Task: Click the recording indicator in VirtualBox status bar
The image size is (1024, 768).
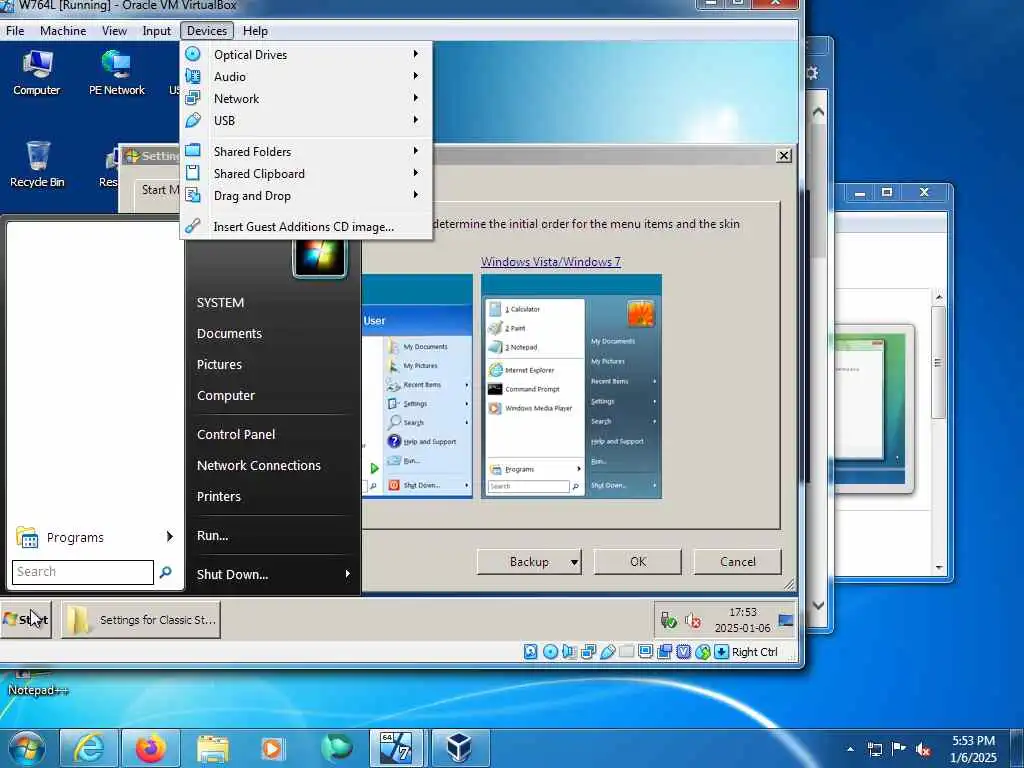Action: [x=665, y=652]
